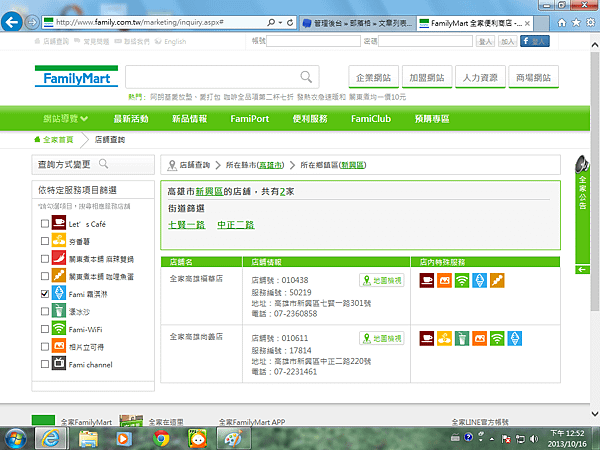600x450 pixels.
Task: Open Windows Explorer folder in the taskbar
Action: coord(88,439)
